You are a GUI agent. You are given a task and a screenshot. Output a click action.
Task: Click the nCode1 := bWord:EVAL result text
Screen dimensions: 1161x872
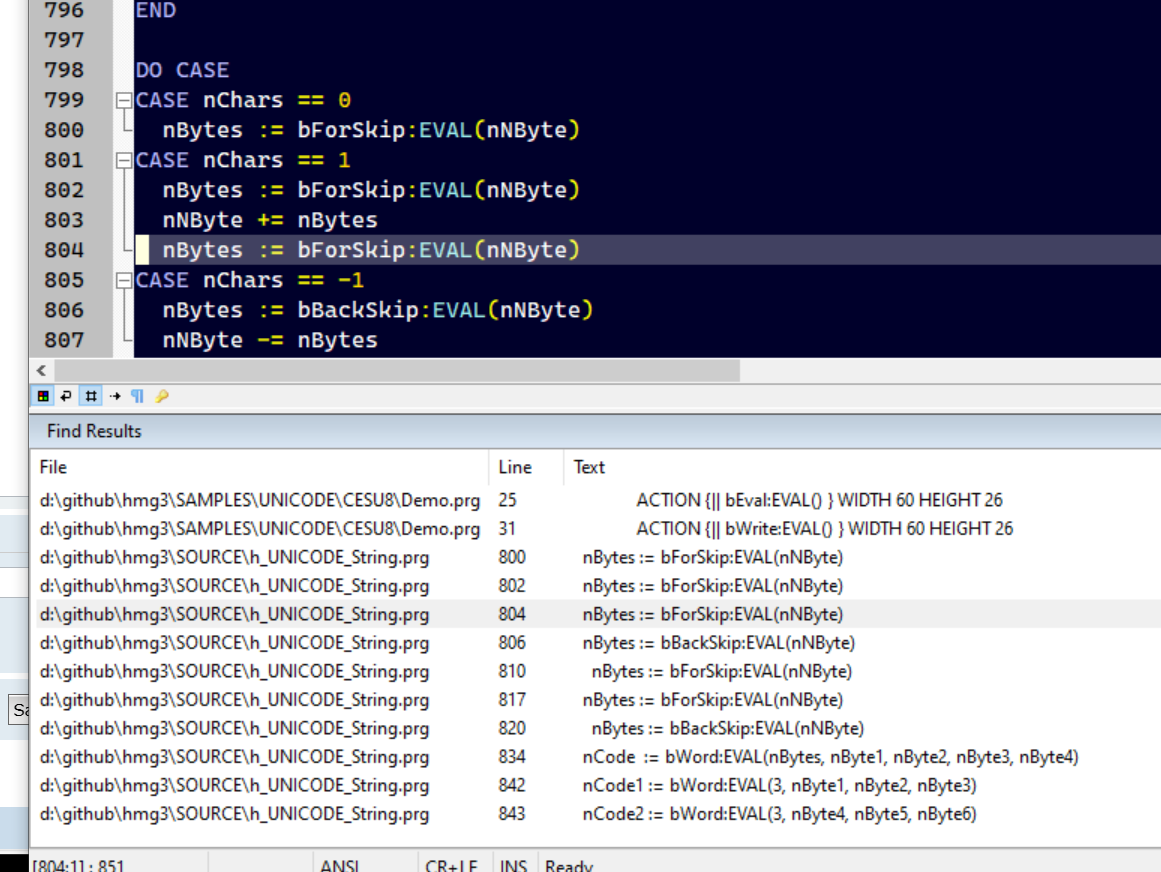pos(779,785)
